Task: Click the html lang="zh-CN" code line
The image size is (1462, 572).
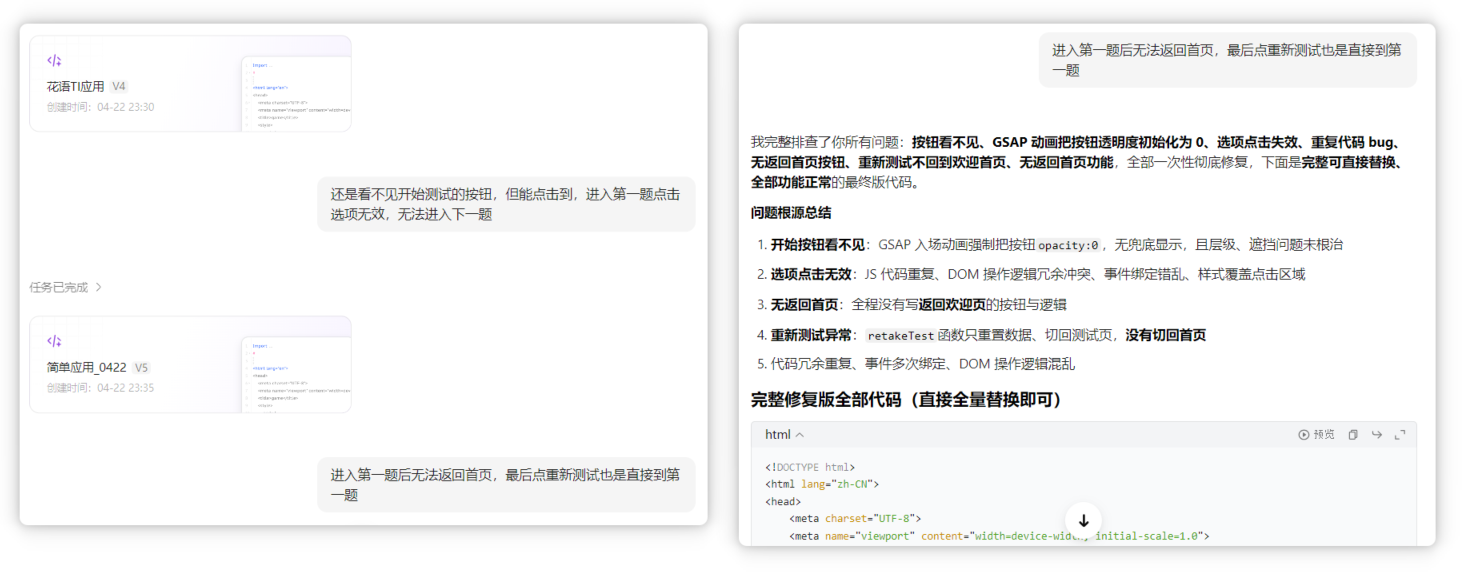Action: (822, 485)
